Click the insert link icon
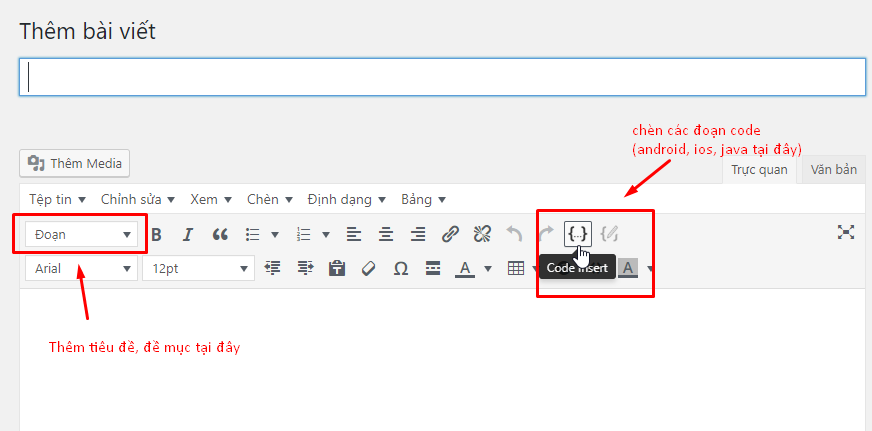Screen dimensions: 872x431 coord(450,234)
